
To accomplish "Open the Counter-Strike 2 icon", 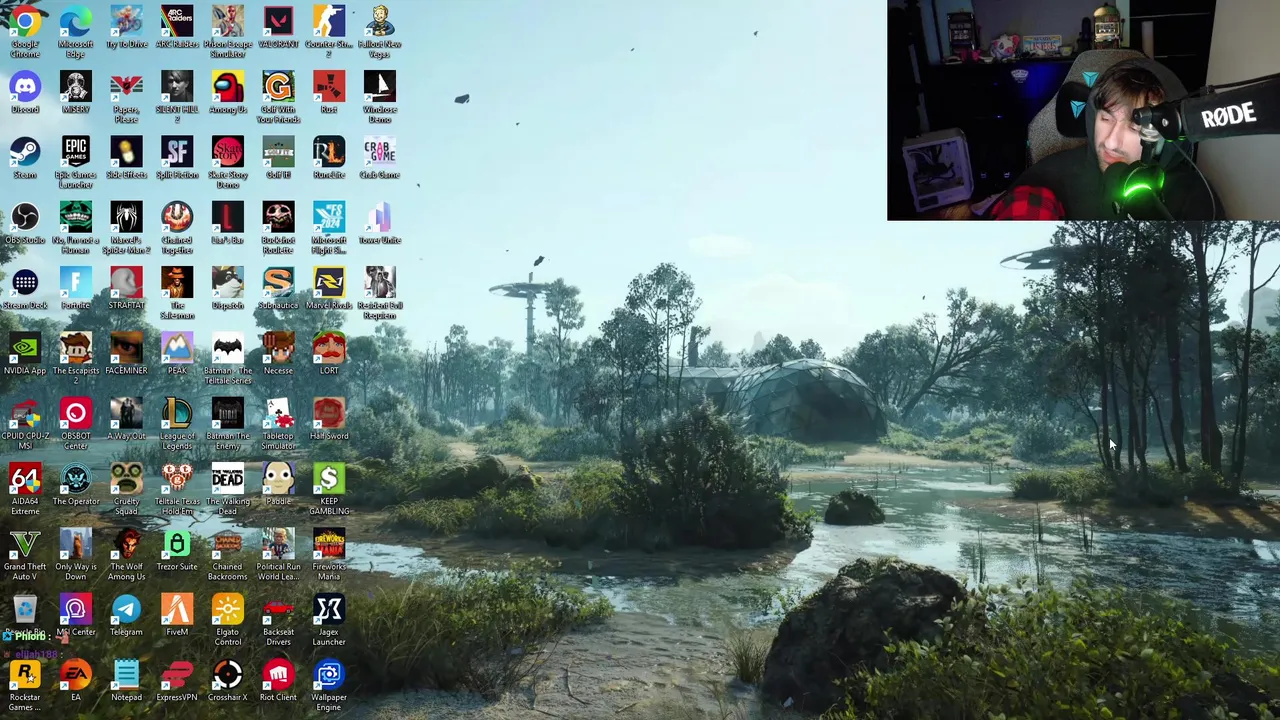I will click(329, 30).
